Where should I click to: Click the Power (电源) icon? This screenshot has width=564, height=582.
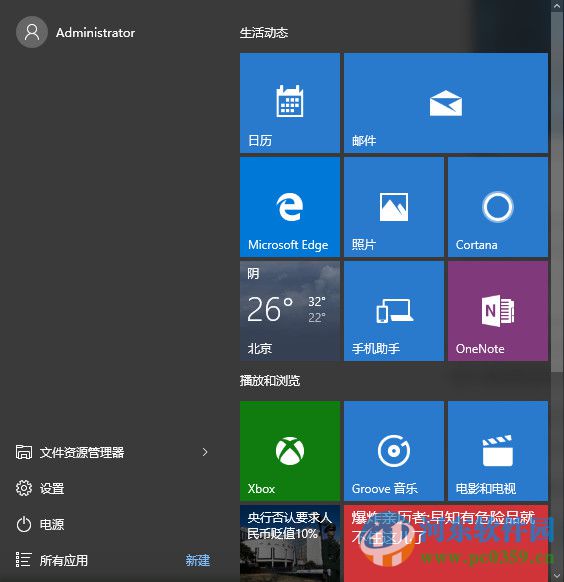pyautogui.click(x=24, y=524)
